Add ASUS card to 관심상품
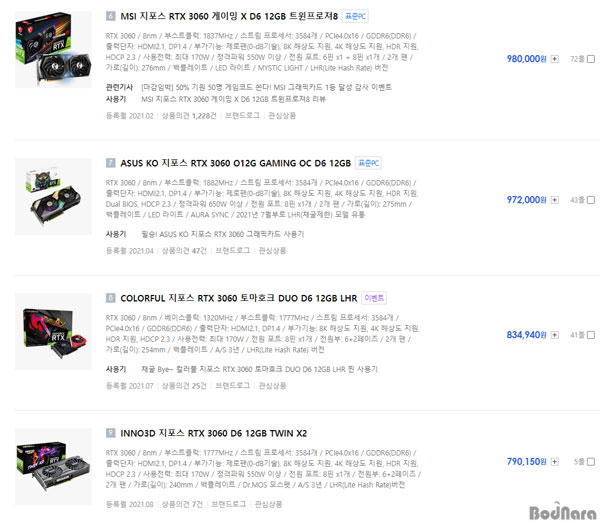 [272, 251]
